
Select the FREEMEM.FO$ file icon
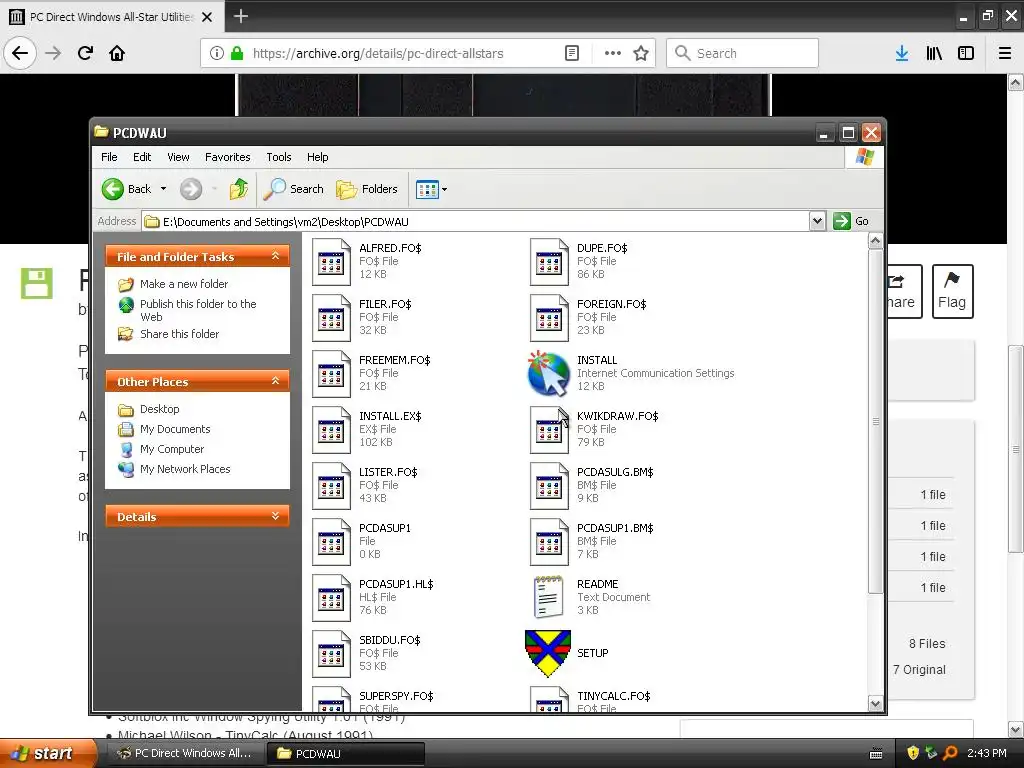click(x=331, y=374)
